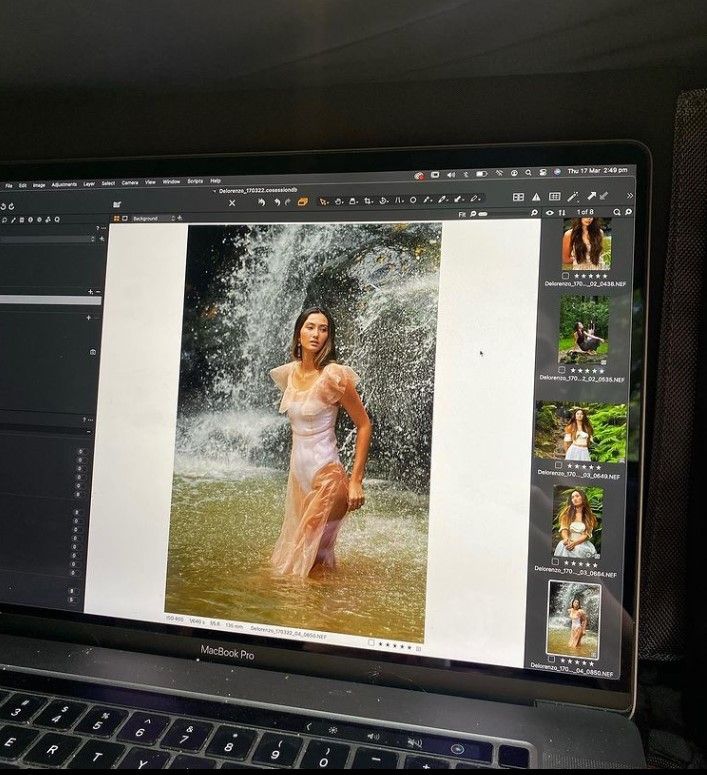Viewport: 707px width, 775px height.
Task: Open the Camera menu
Action: pyautogui.click(x=130, y=183)
